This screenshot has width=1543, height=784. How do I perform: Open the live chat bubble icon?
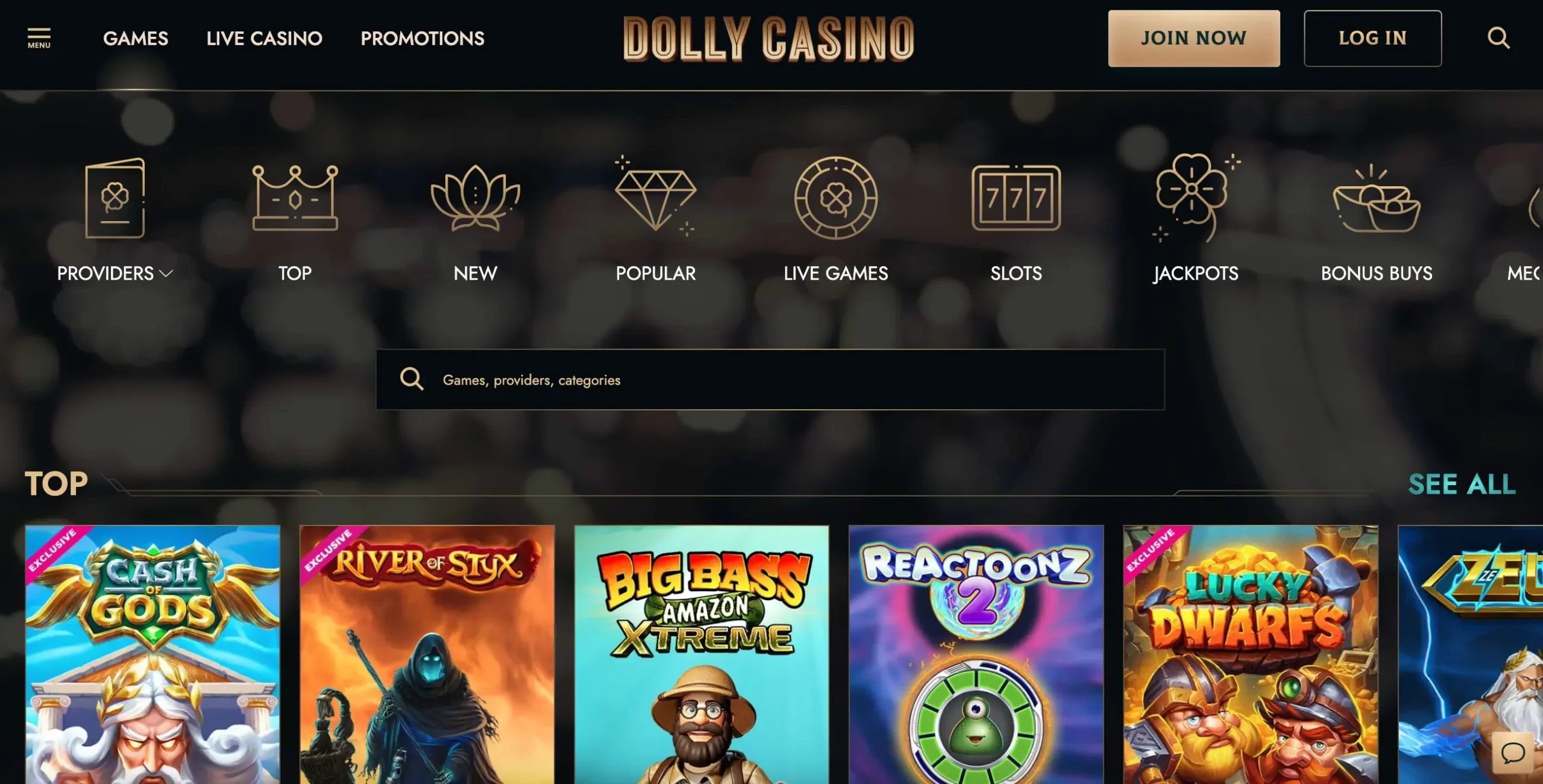pyautogui.click(x=1513, y=753)
